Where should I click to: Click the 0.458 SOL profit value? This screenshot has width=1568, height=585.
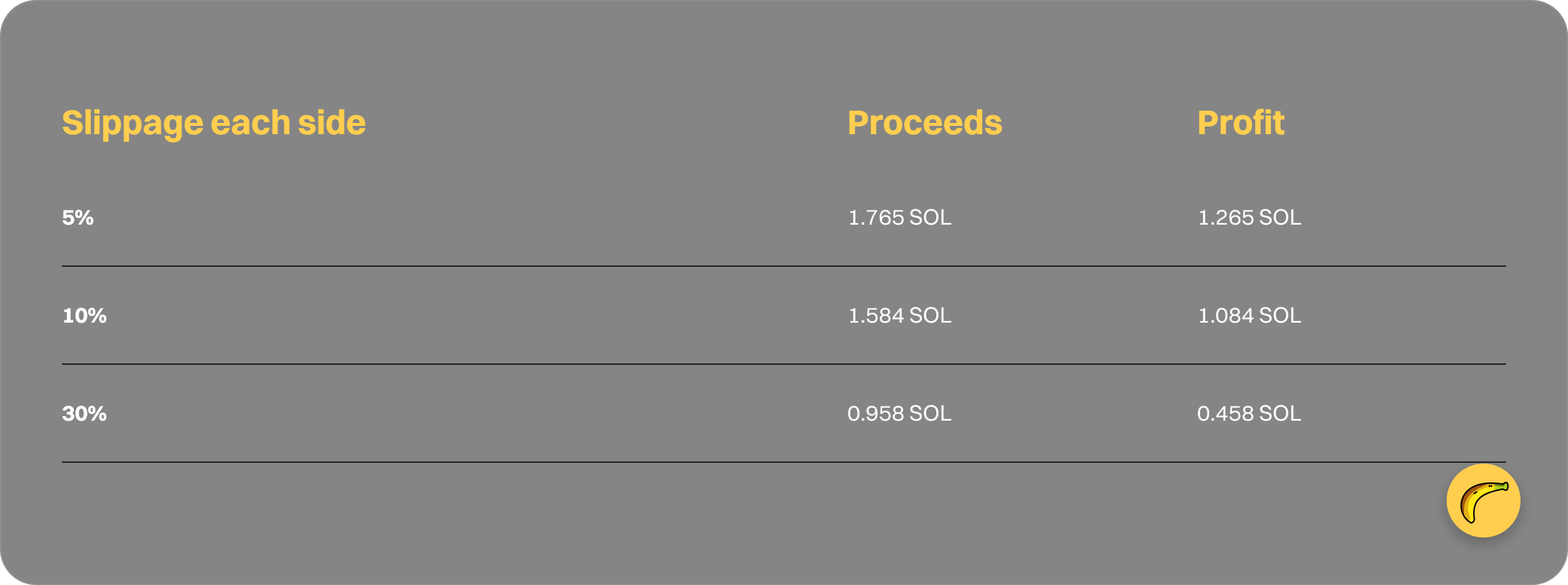[x=1249, y=414]
